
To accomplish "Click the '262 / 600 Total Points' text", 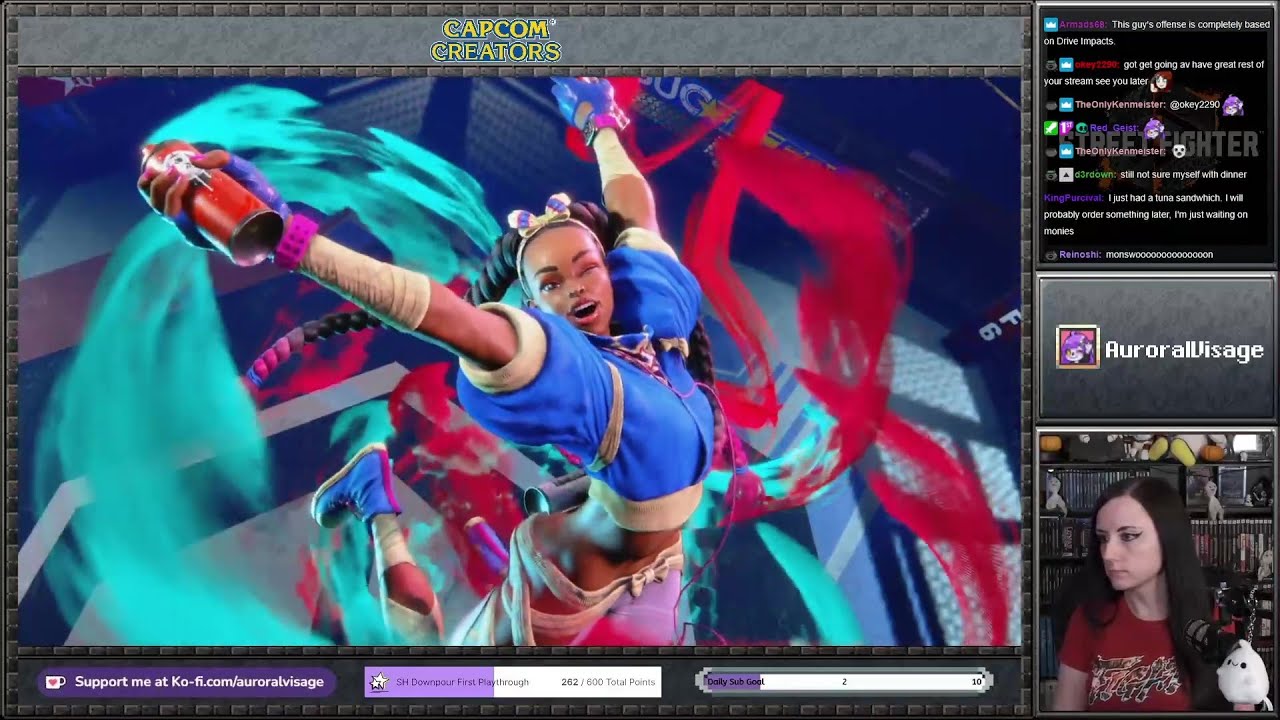I will point(608,682).
